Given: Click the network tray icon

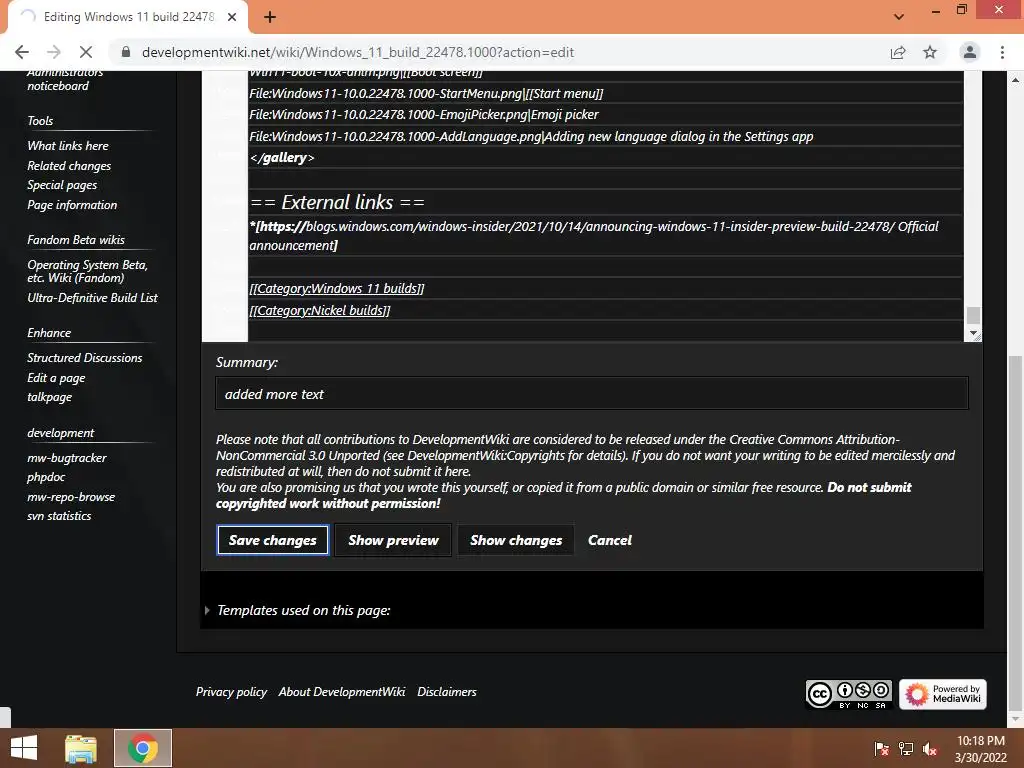Looking at the screenshot, I should (x=906, y=749).
